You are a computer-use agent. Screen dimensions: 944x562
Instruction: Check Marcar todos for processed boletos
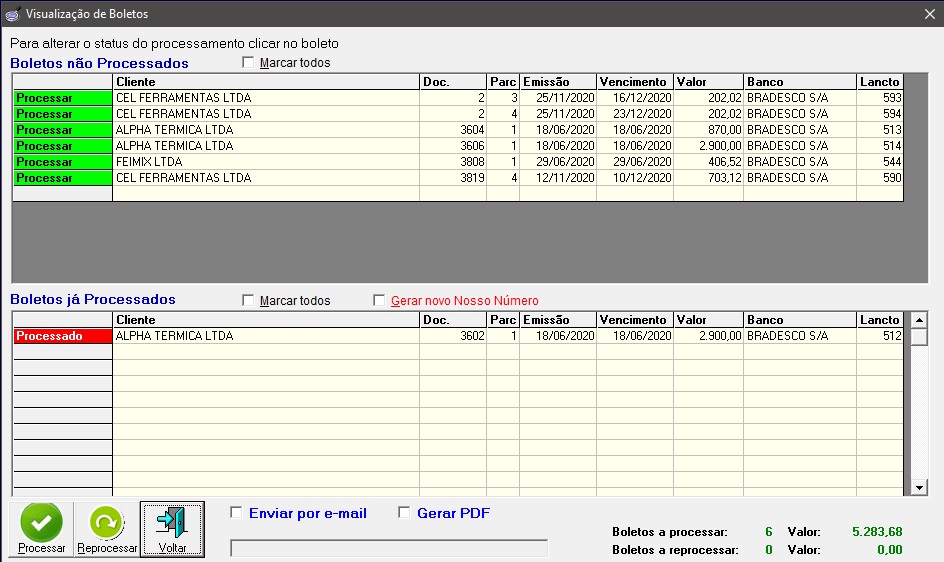[x=248, y=301]
